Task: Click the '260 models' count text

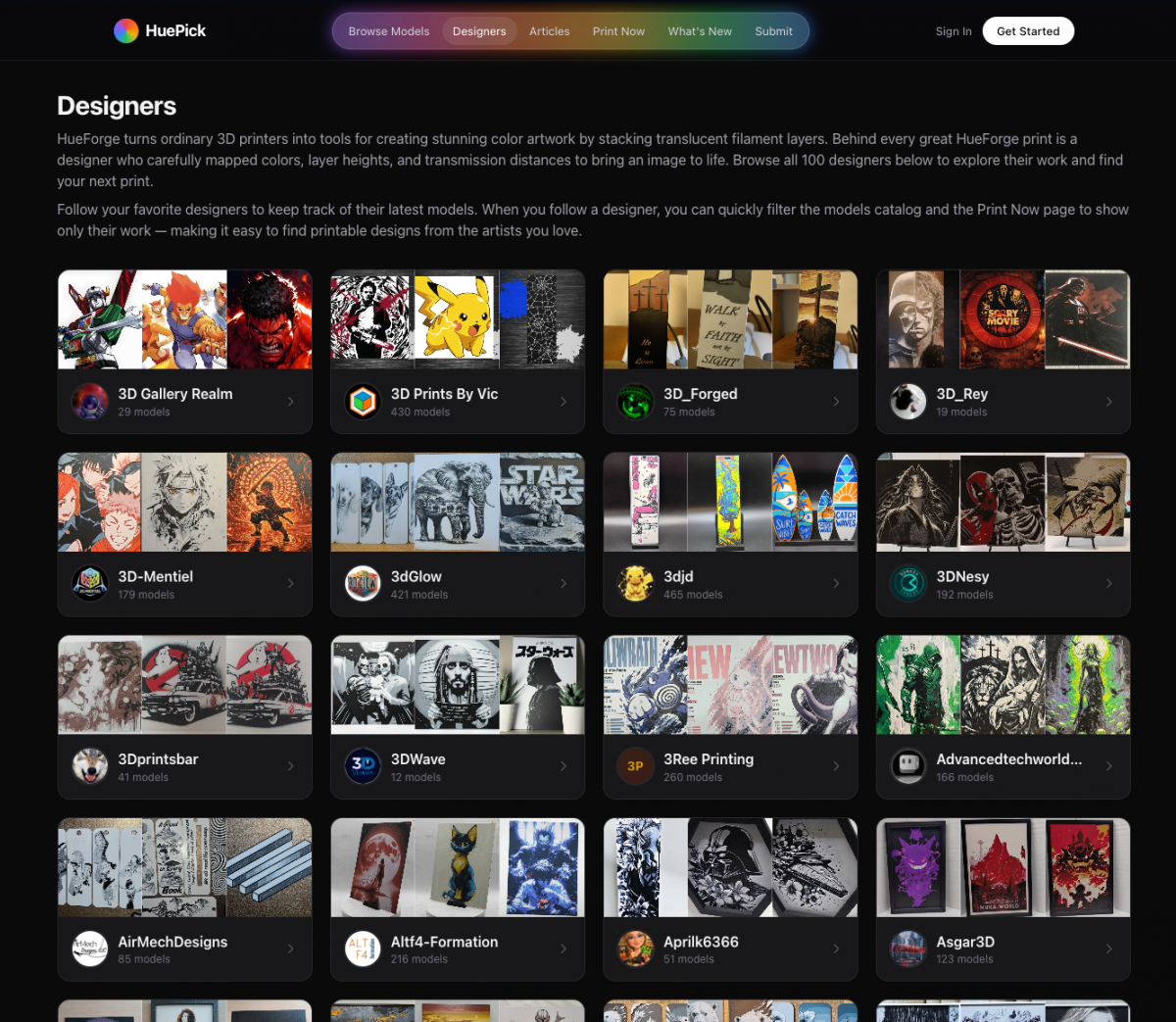Action: (x=693, y=777)
